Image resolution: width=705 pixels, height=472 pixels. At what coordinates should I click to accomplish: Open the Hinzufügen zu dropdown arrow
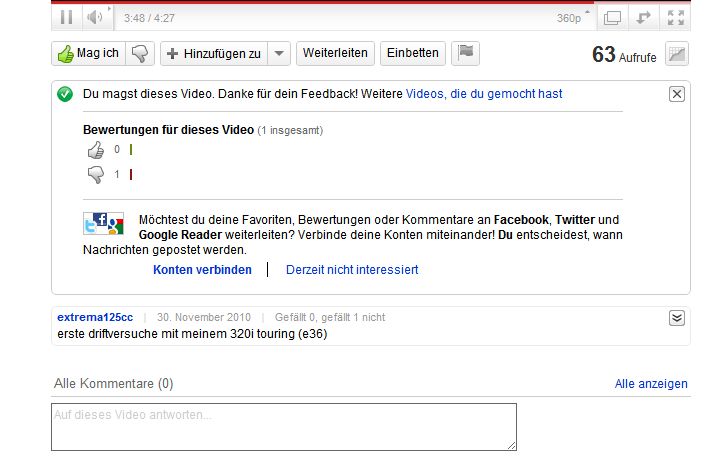point(279,53)
